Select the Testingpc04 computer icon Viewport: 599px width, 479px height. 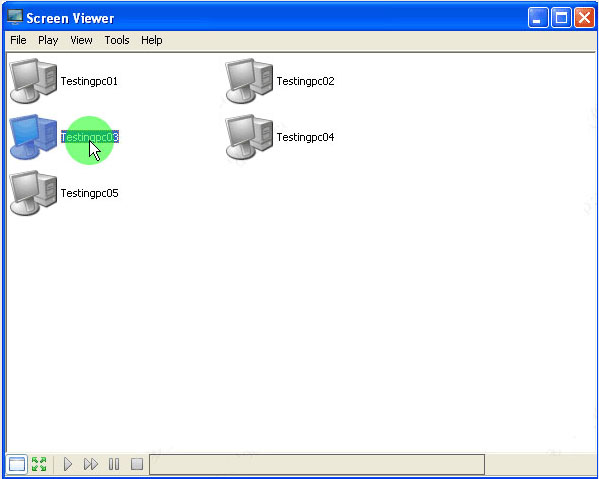tap(249, 137)
